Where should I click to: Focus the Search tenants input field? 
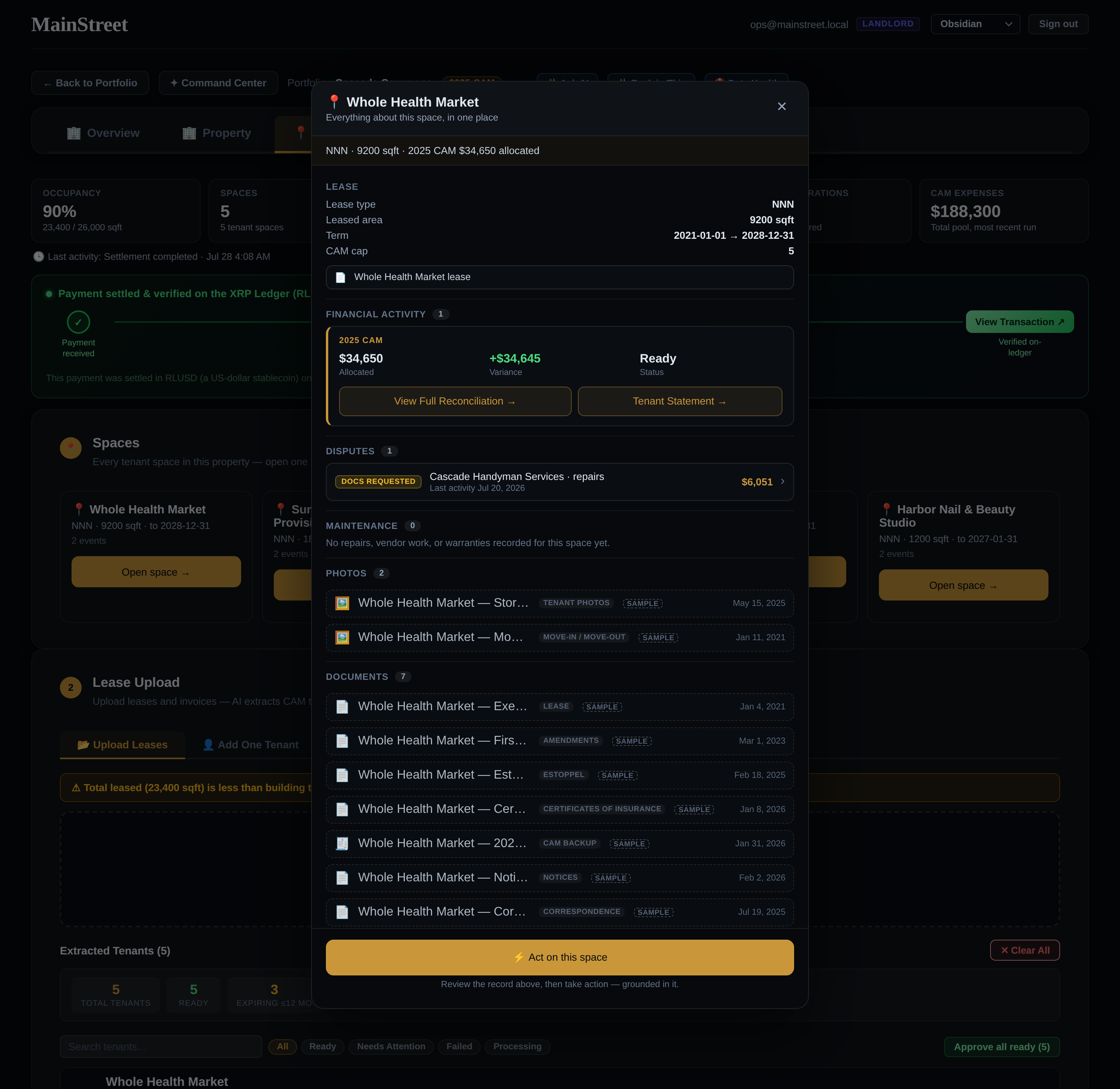[161, 1047]
